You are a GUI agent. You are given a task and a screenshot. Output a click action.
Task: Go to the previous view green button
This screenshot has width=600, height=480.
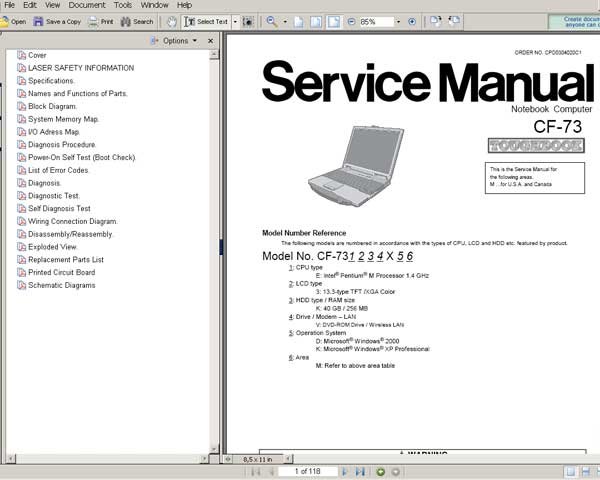pos(380,472)
